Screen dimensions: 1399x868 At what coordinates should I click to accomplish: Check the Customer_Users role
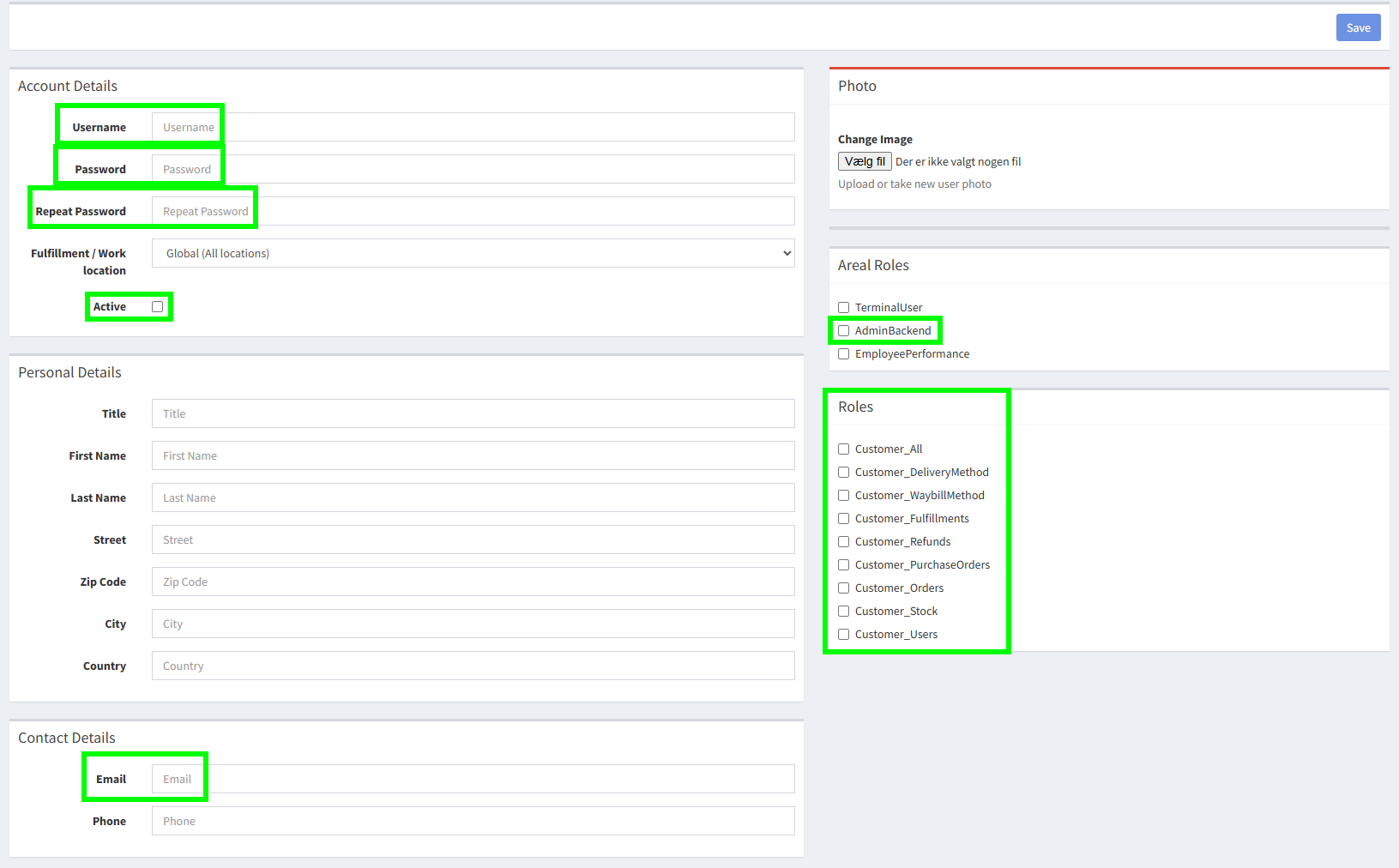click(844, 635)
